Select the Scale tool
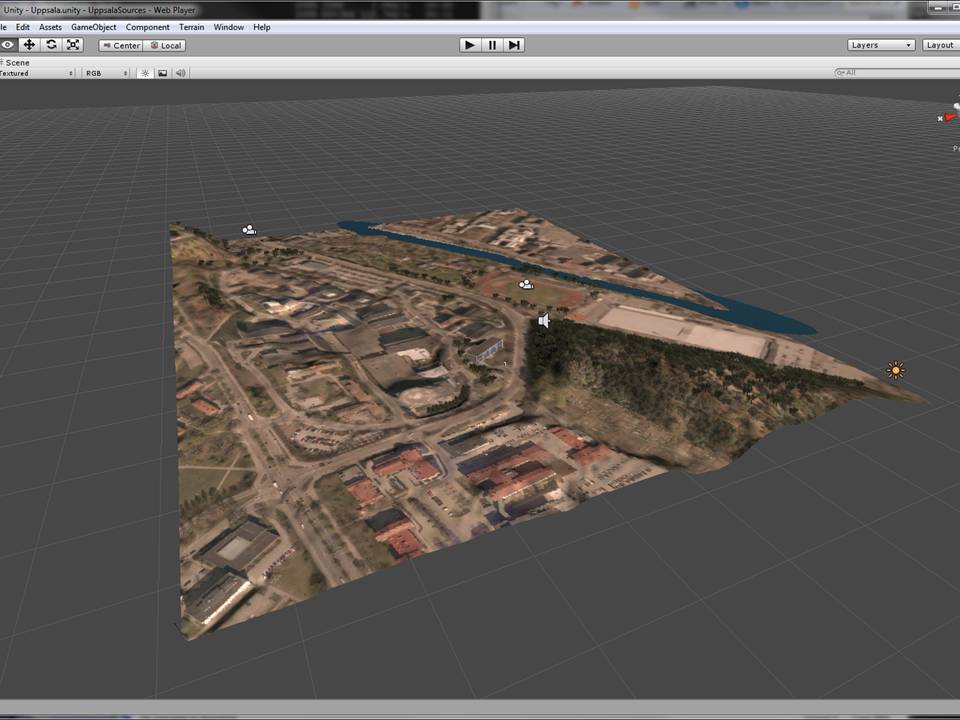 click(73, 45)
